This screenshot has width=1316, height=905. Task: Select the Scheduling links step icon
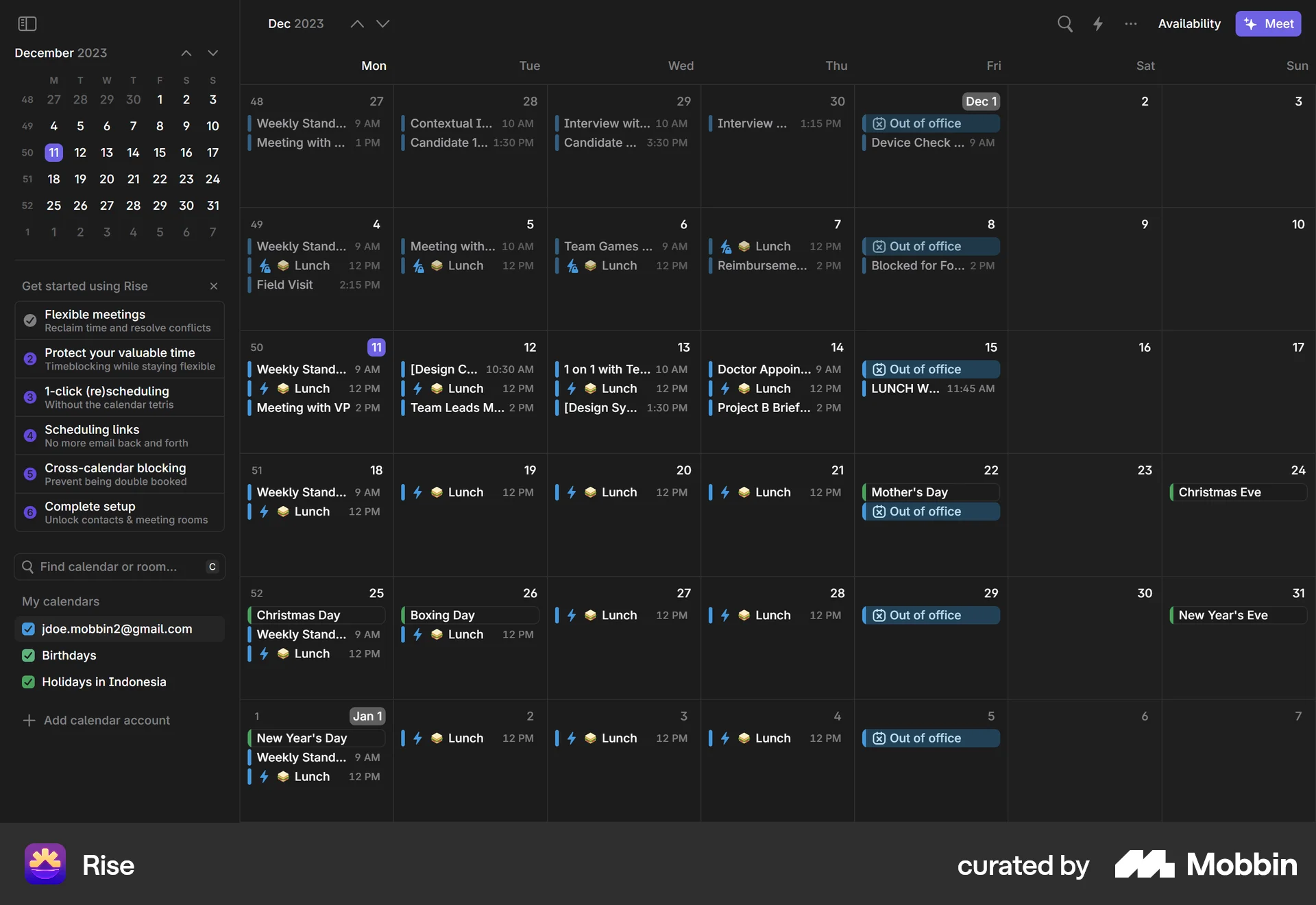click(x=29, y=436)
